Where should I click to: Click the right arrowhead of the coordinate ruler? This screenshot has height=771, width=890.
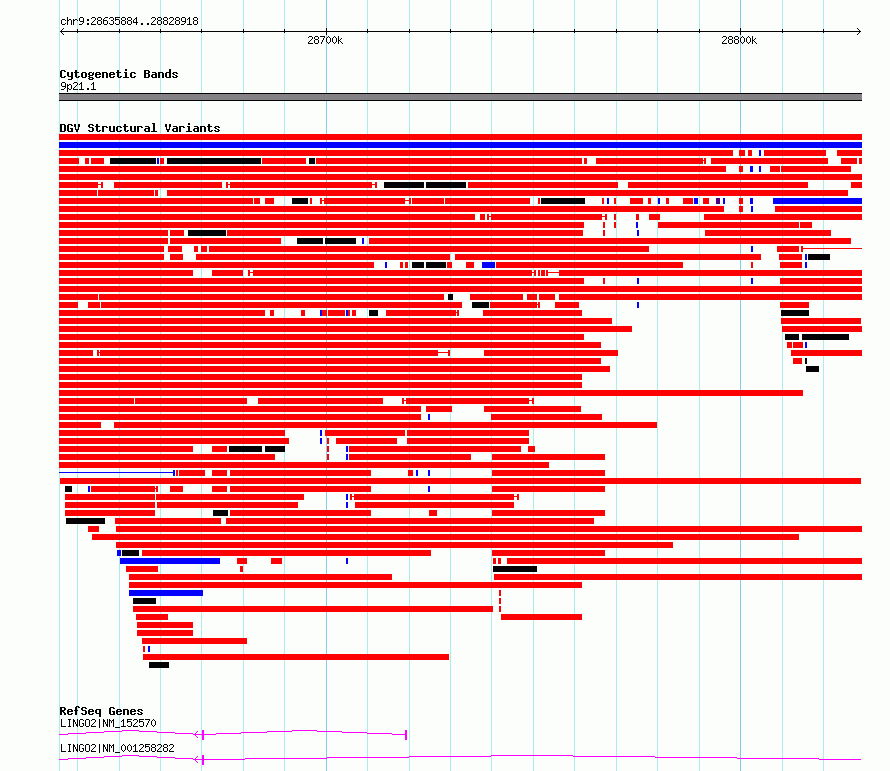pyautogui.click(x=858, y=32)
